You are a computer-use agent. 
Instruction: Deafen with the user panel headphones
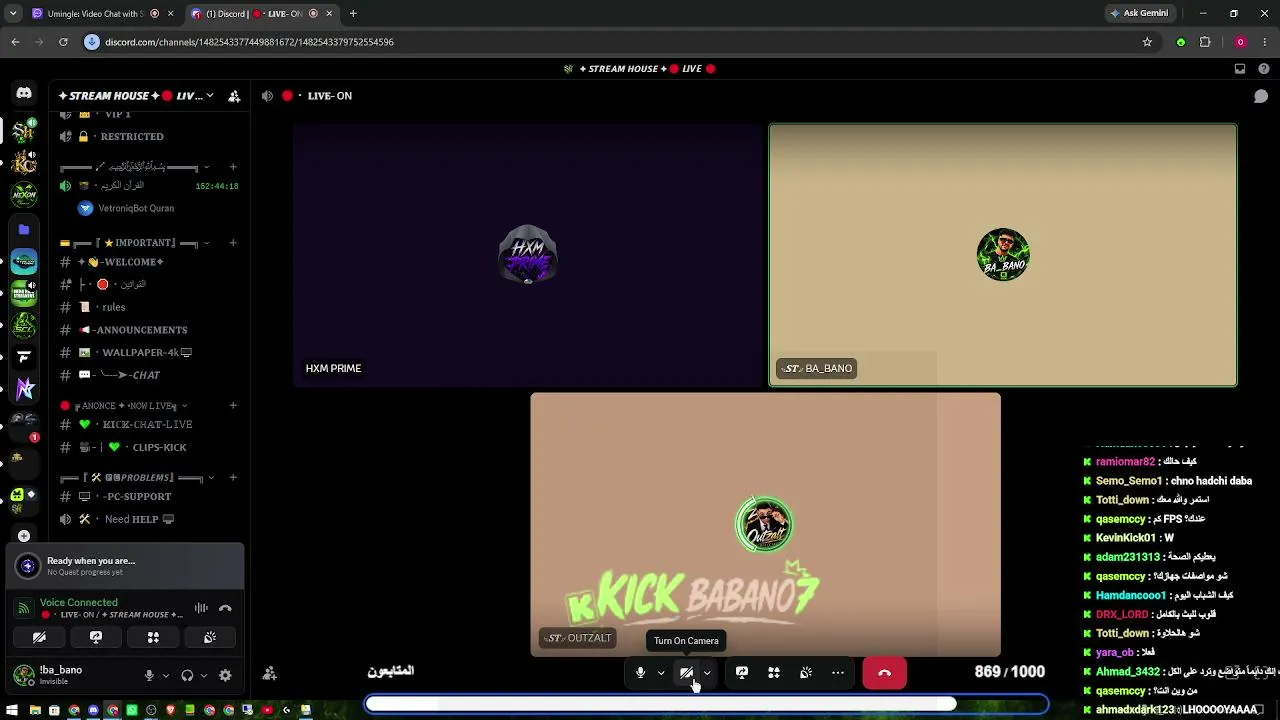pyautogui.click(x=187, y=676)
